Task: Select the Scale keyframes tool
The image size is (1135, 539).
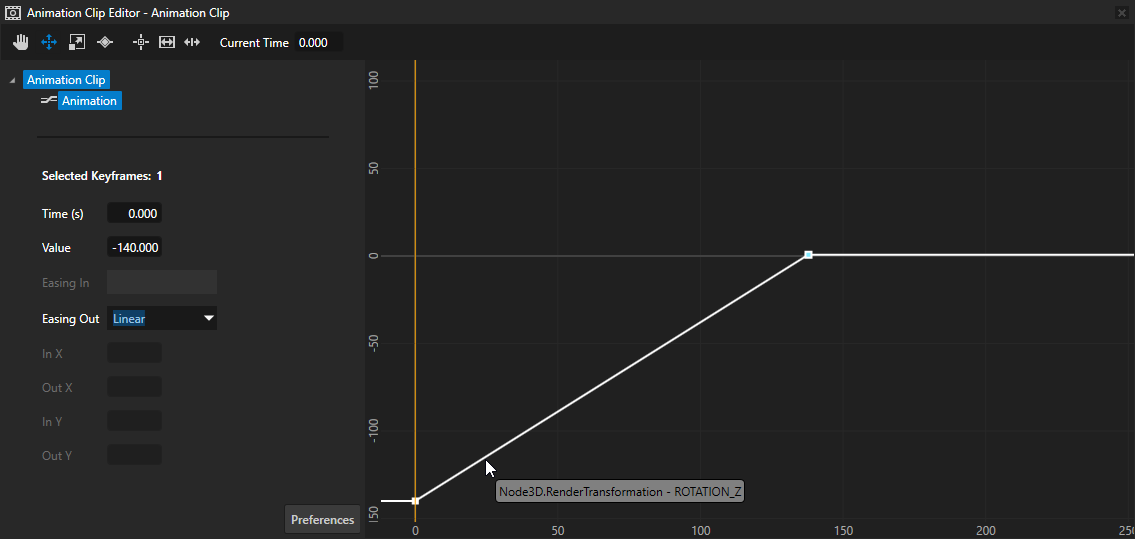Action: [x=76, y=42]
